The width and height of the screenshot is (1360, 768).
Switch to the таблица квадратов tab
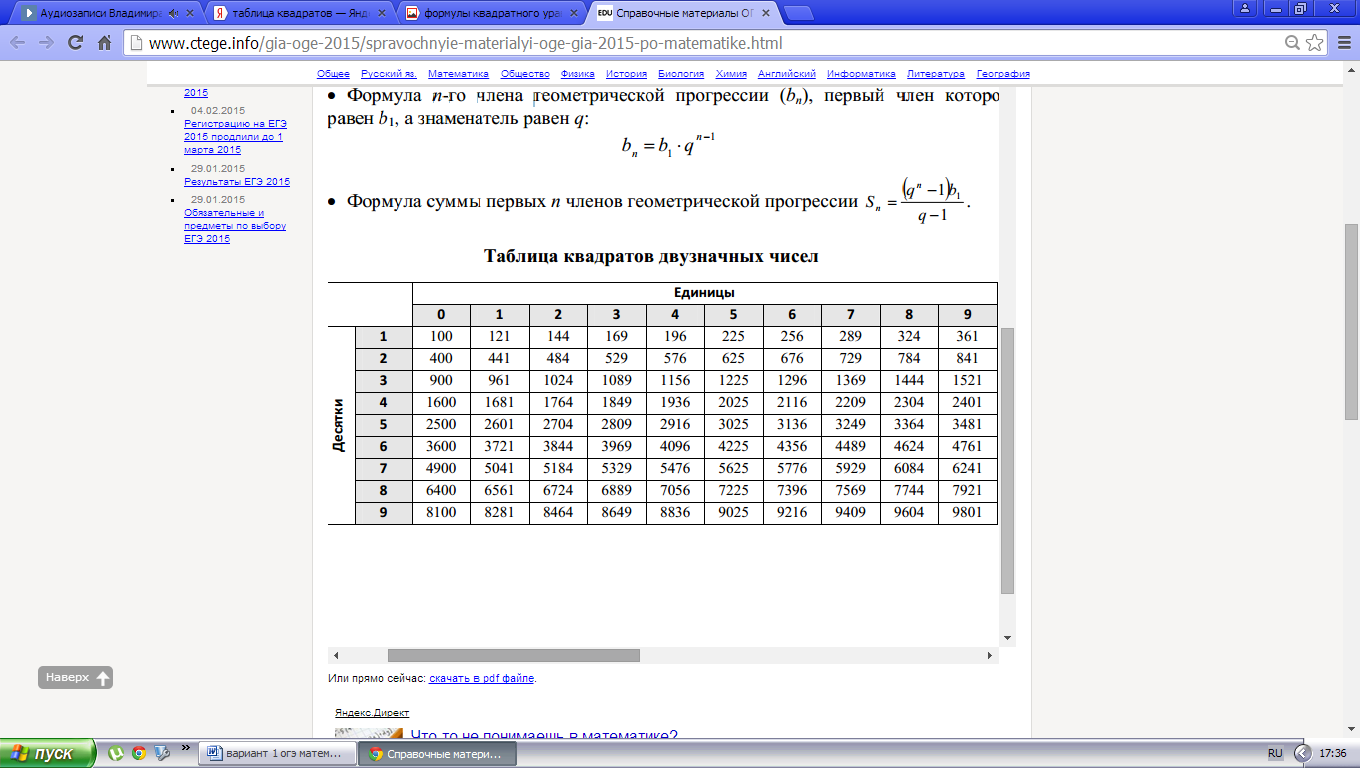click(298, 14)
